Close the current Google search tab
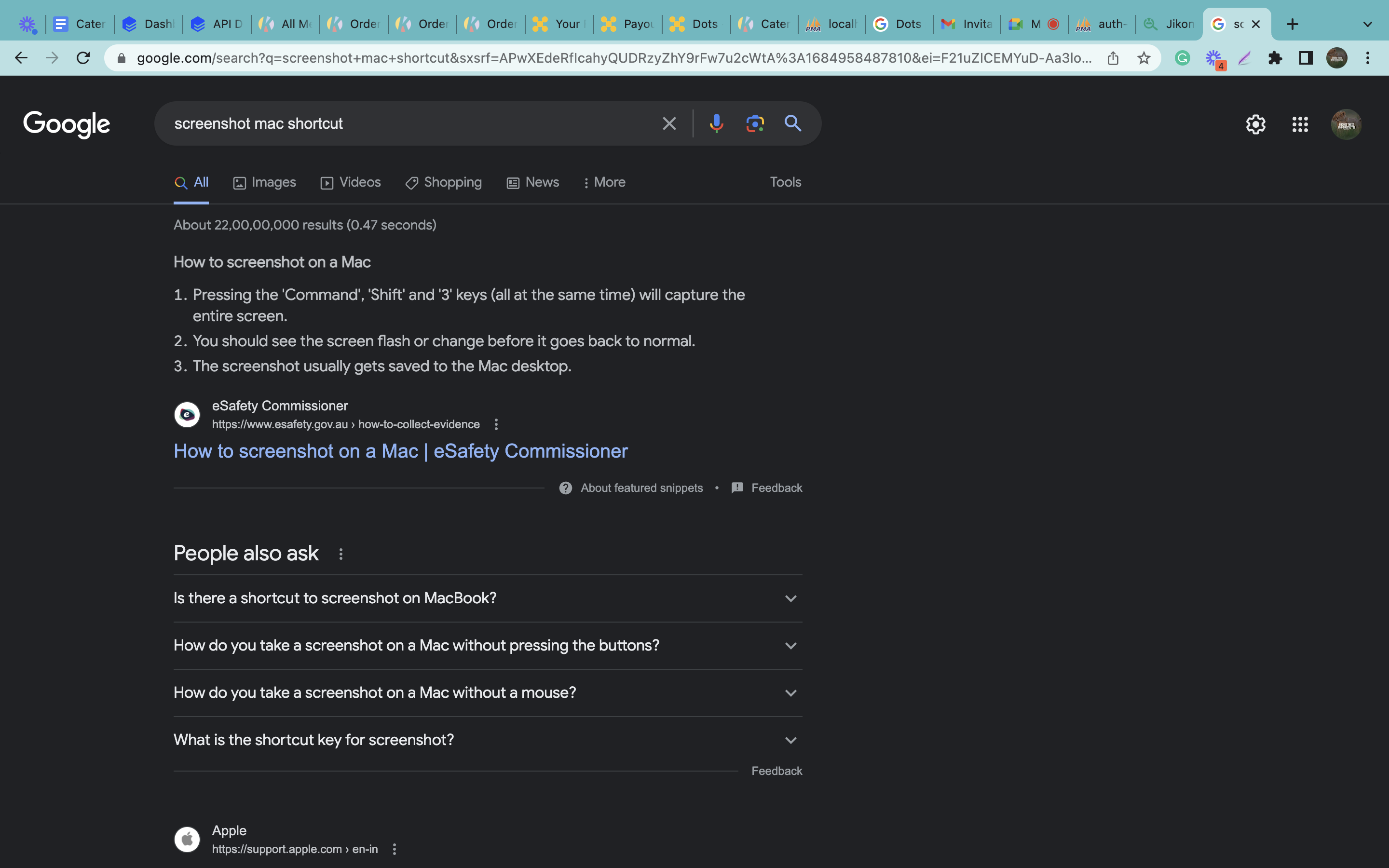Screen dimensions: 1389x868 pos(1256,24)
